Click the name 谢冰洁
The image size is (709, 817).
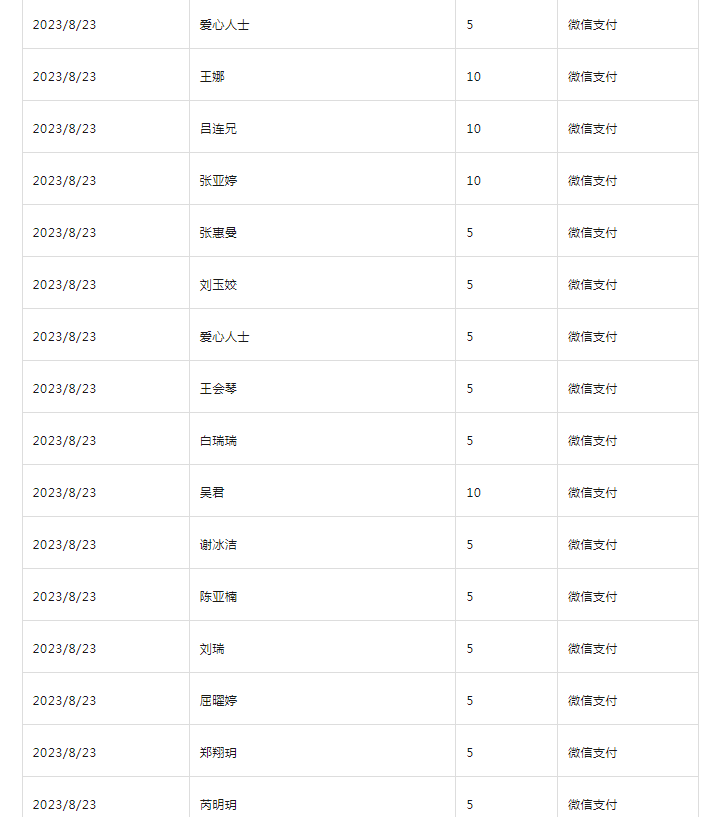point(218,545)
